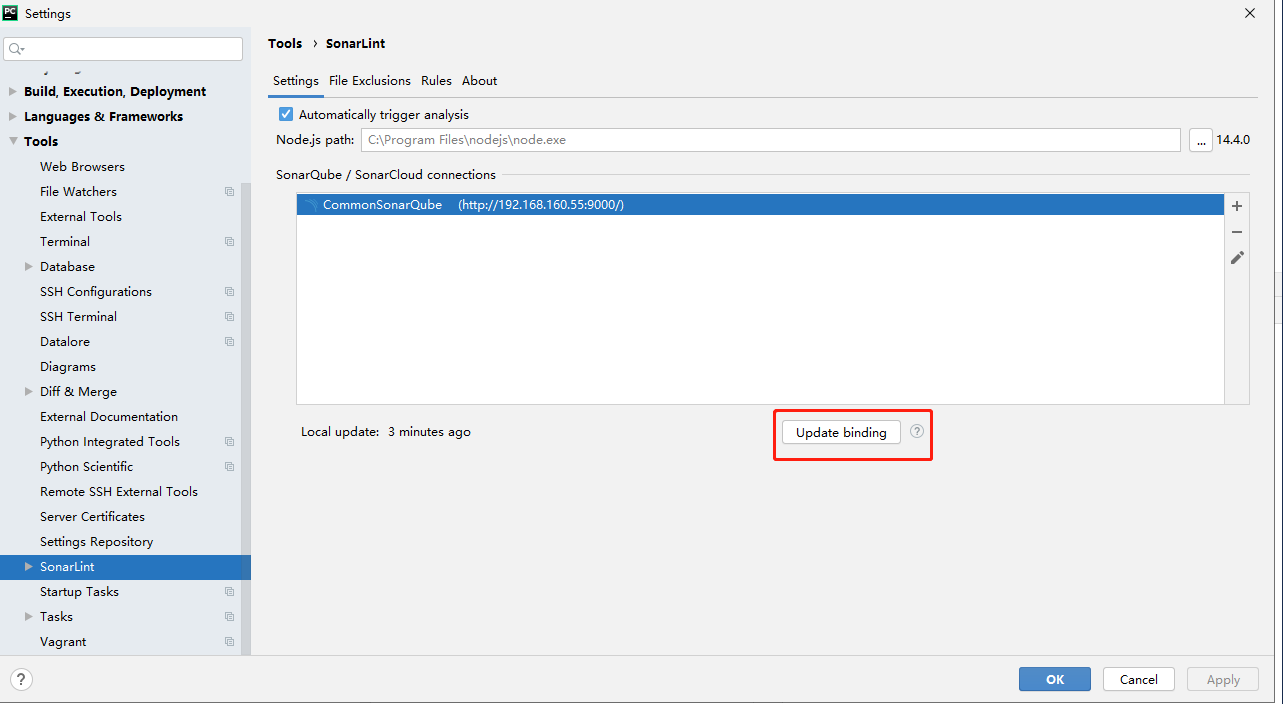Click the search magnifier icon
Viewport: 1284px width, 704px height.
[x=17, y=49]
